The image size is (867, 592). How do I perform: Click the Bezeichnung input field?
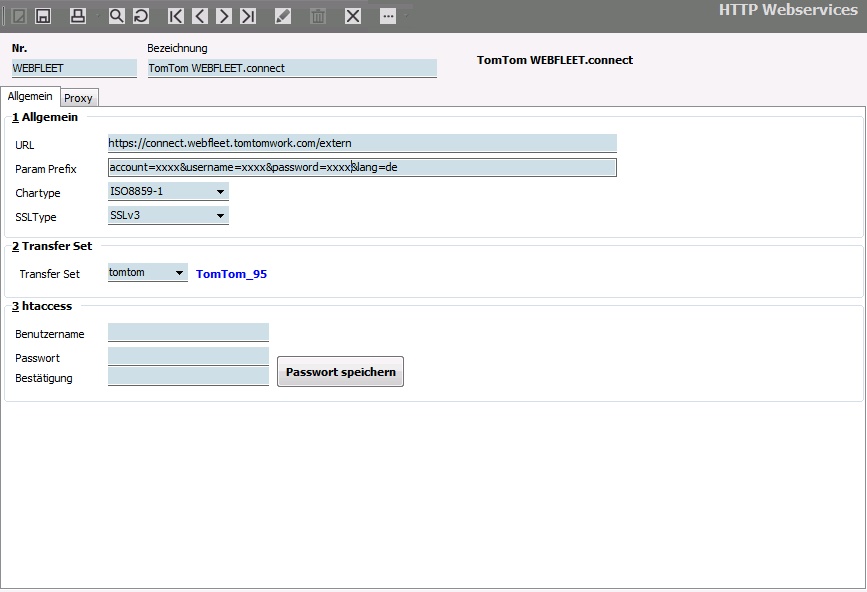(292, 68)
